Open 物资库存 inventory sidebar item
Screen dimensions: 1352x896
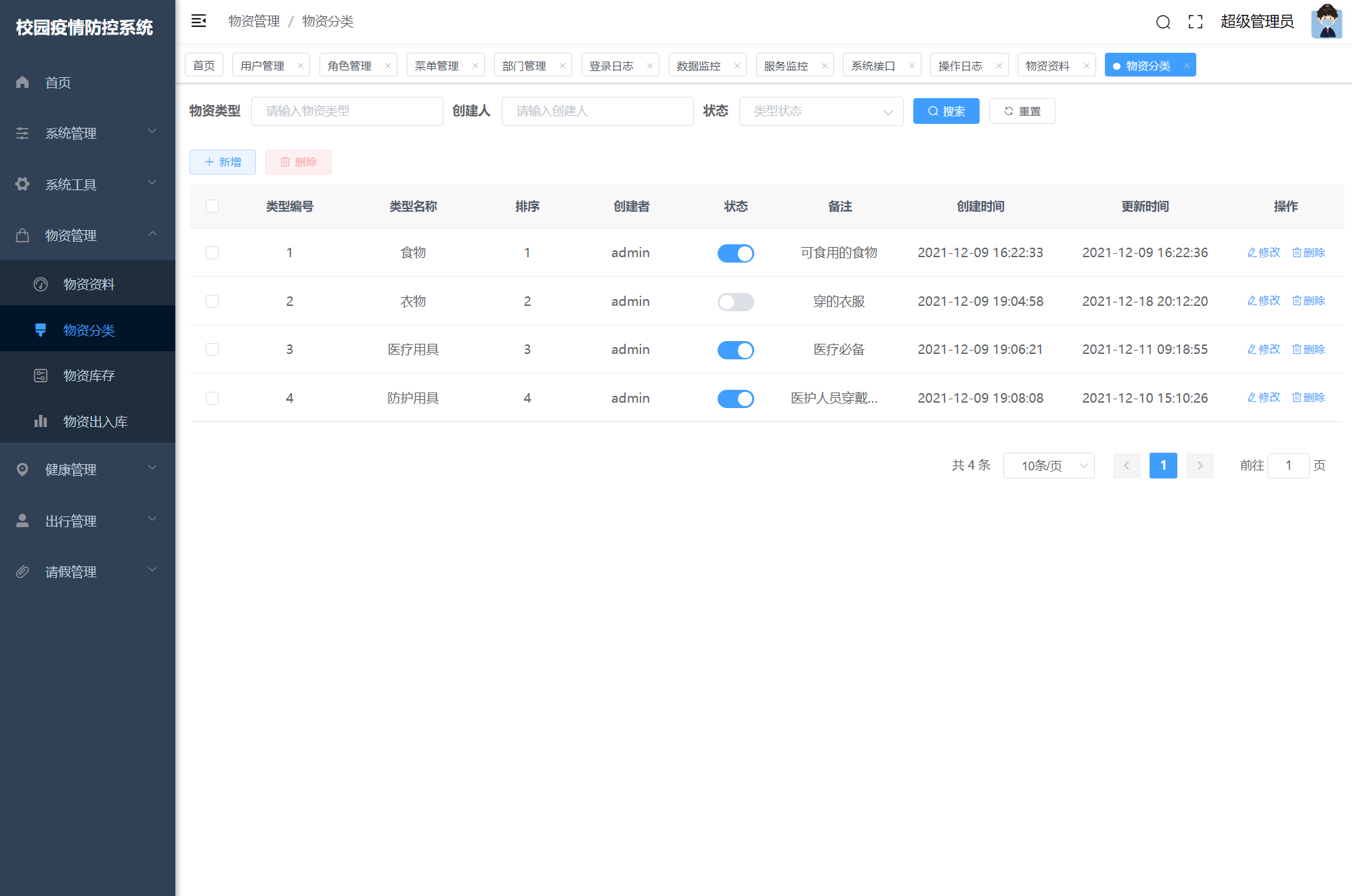pyautogui.click(x=88, y=376)
